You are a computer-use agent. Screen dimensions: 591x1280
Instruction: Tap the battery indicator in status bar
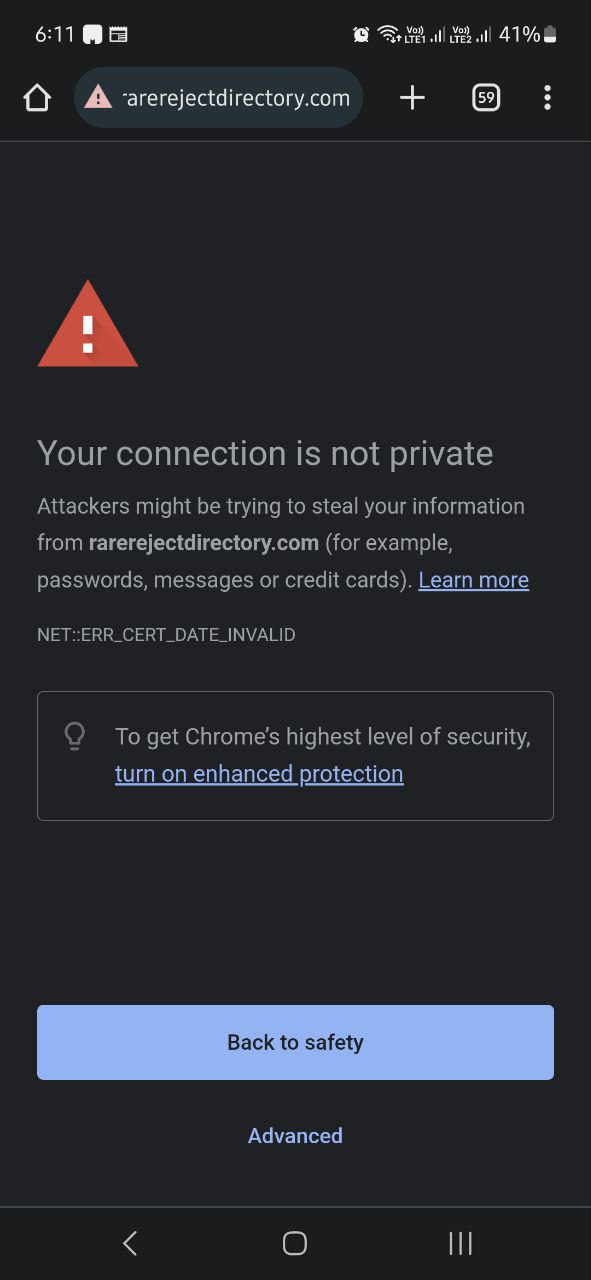(x=550, y=35)
